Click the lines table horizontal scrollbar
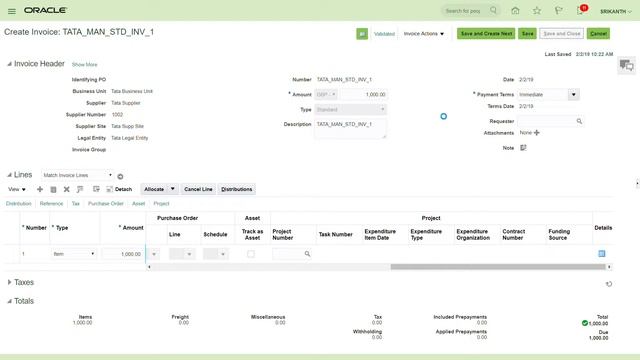This screenshot has height=360, width=640. pos(498,267)
